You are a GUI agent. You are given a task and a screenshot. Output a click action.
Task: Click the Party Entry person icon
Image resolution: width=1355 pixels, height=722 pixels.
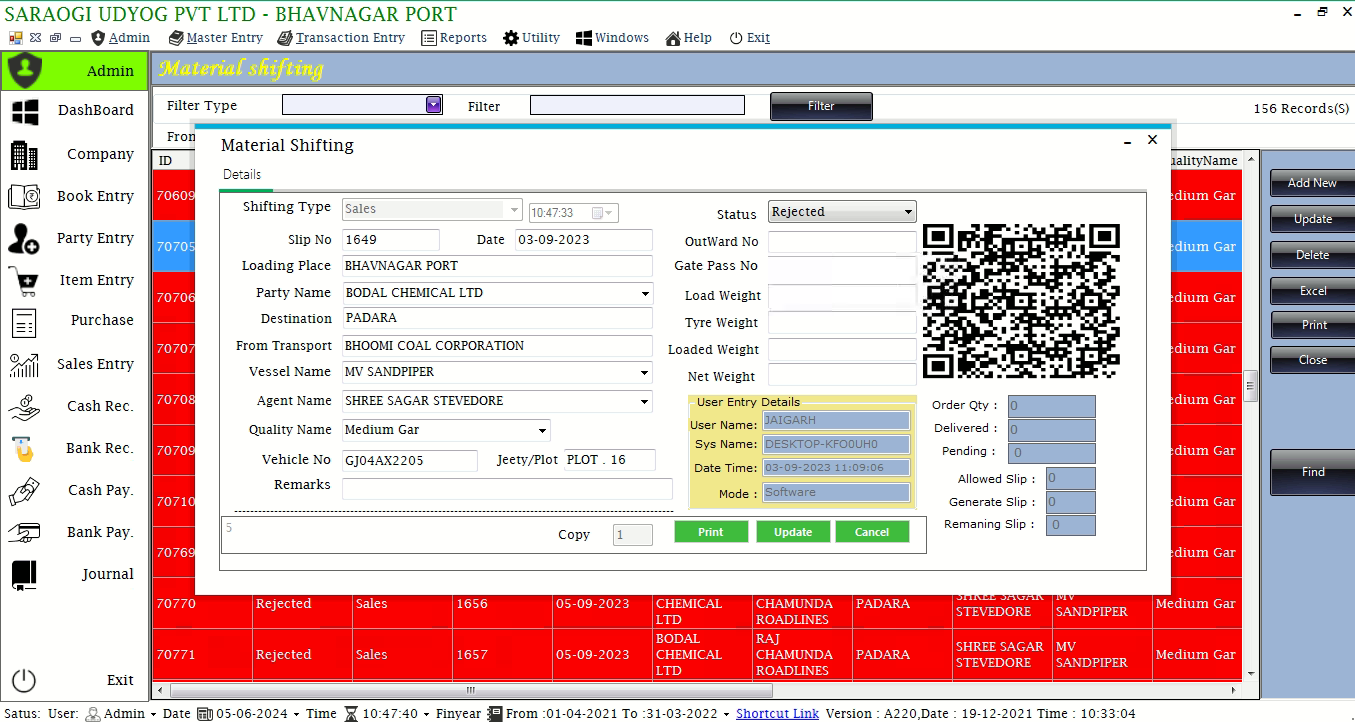coord(24,239)
